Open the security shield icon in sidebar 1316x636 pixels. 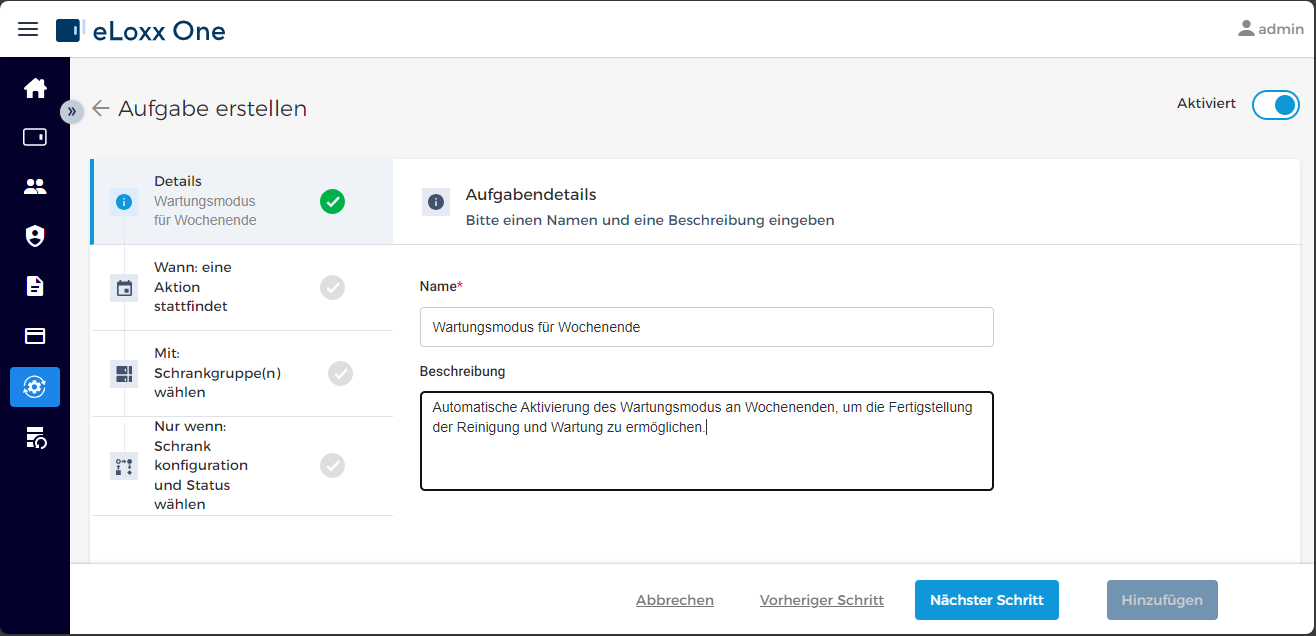pos(35,236)
